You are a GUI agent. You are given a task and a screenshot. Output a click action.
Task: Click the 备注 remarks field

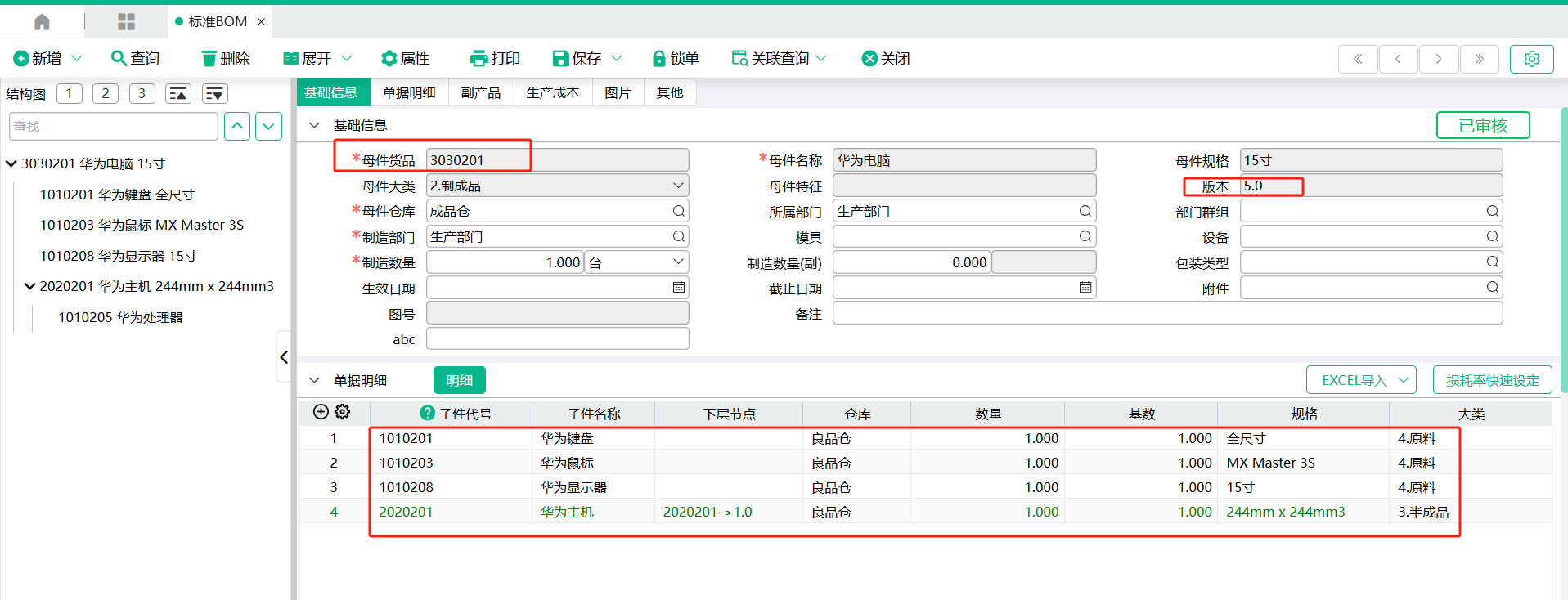coord(1167,313)
